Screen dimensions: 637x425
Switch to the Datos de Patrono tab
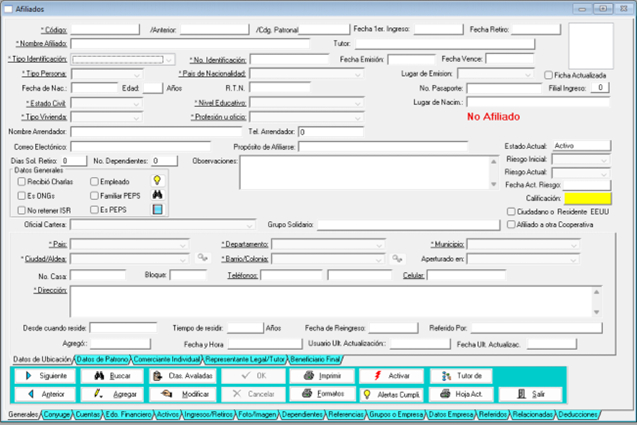click(x=102, y=358)
